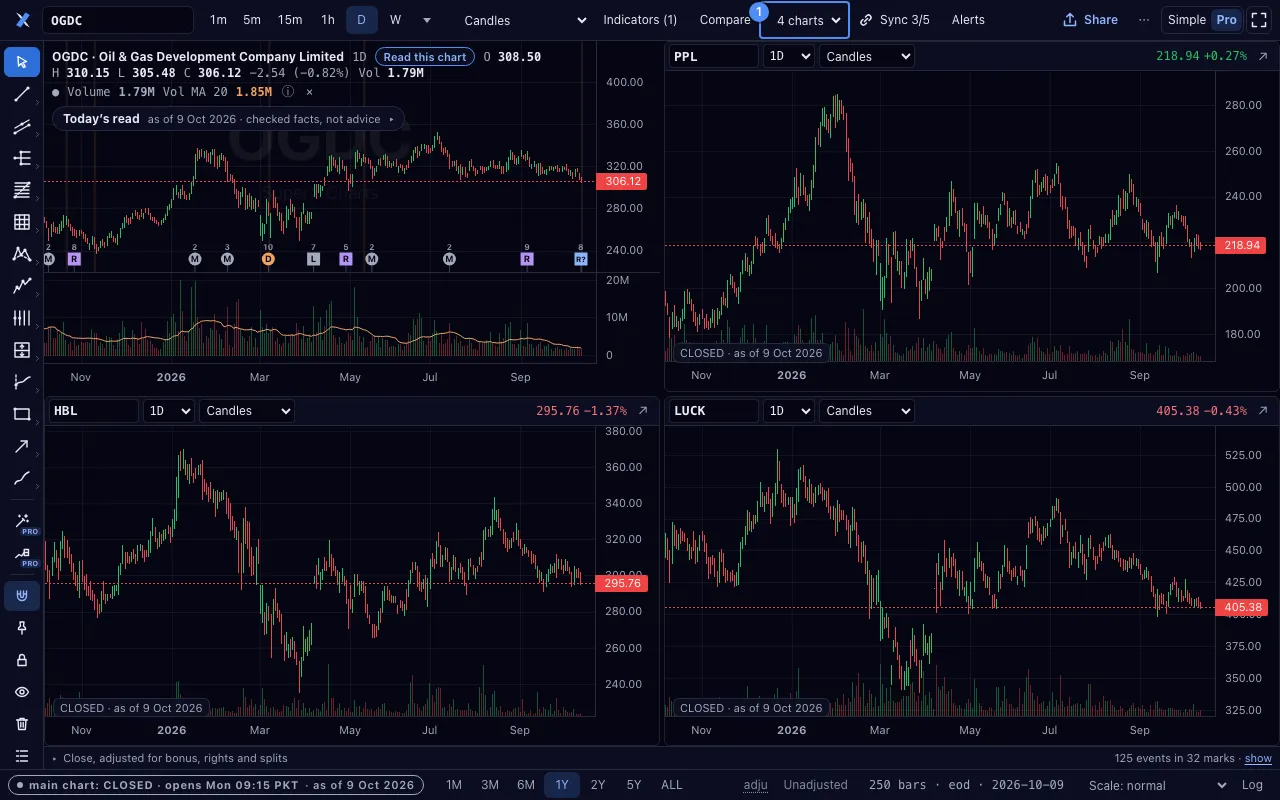The image size is (1280, 800).
Task: Remove the Volume indicator with its ×
Action: point(309,91)
